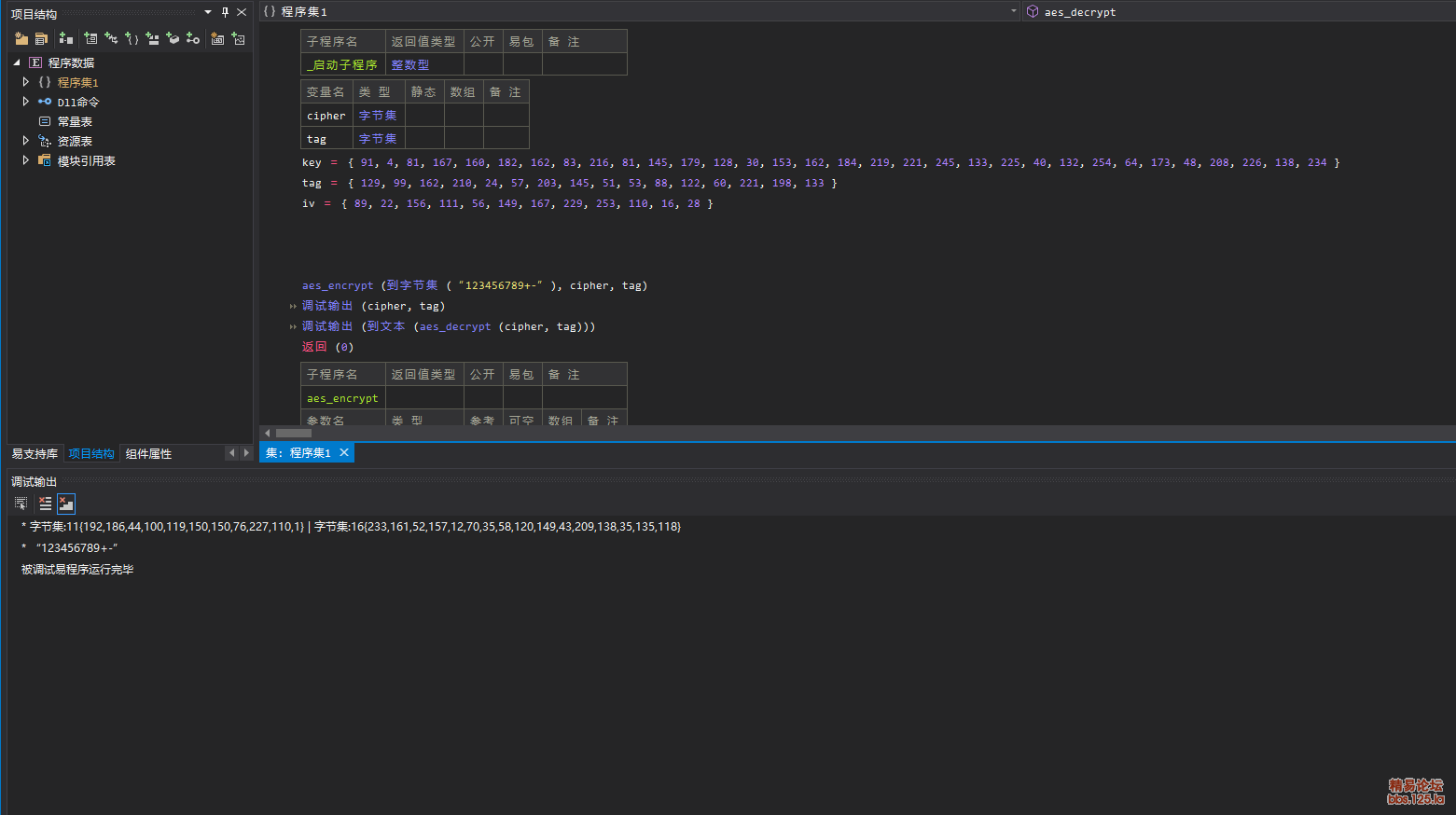Click the add class module icon with arrows

(x=111, y=38)
